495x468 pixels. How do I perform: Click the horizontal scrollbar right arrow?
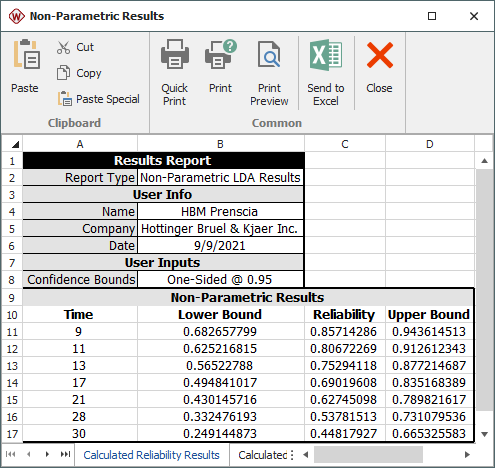point(467,455)
